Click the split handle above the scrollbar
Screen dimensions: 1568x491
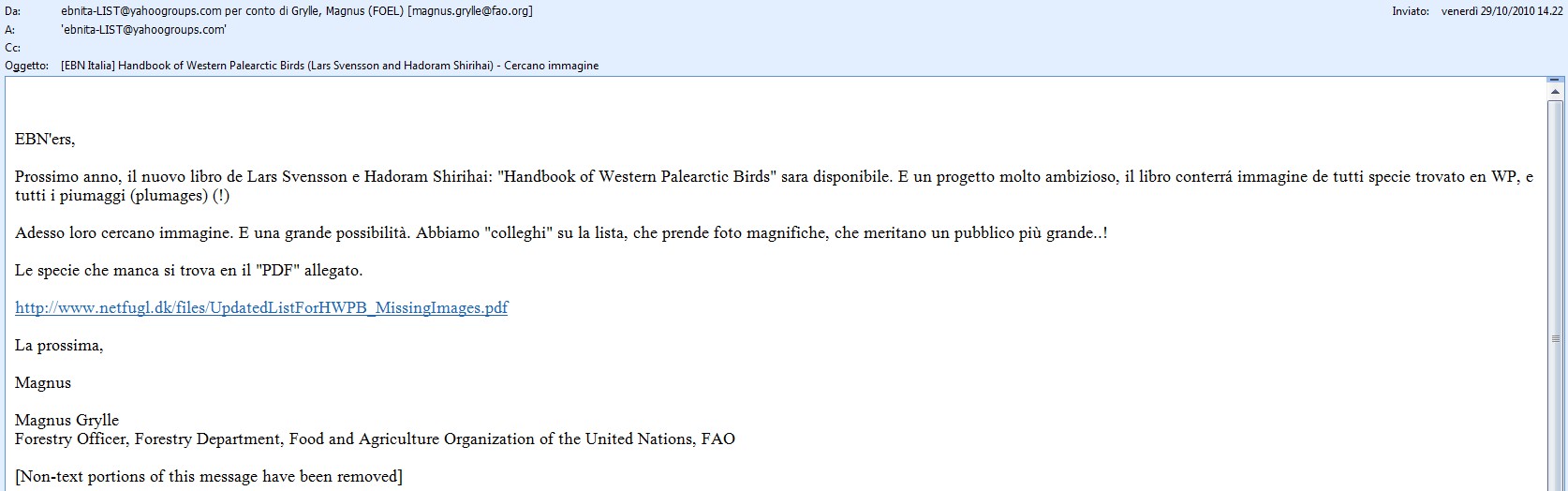click(x=1557, y=81)
